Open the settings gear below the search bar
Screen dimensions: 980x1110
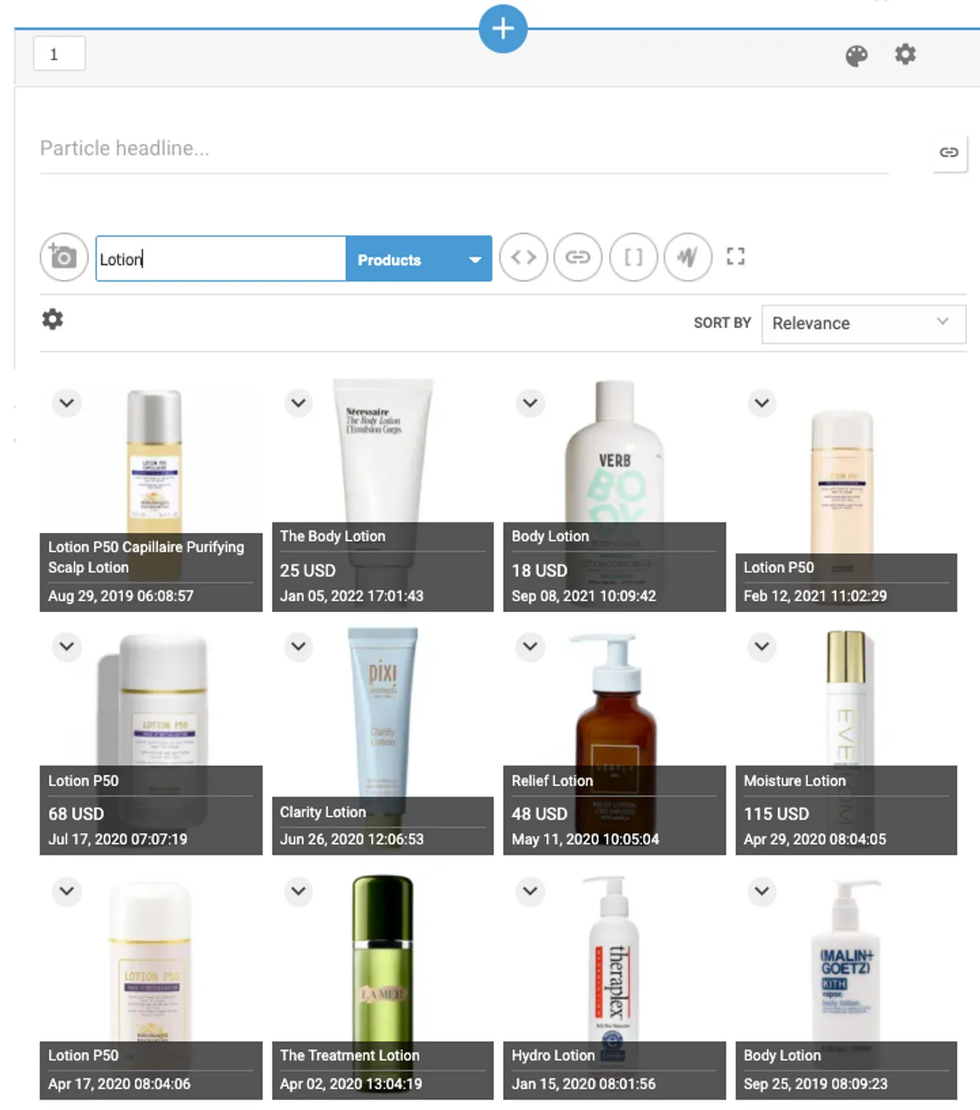pyautogui.click(x=52, y=318)
